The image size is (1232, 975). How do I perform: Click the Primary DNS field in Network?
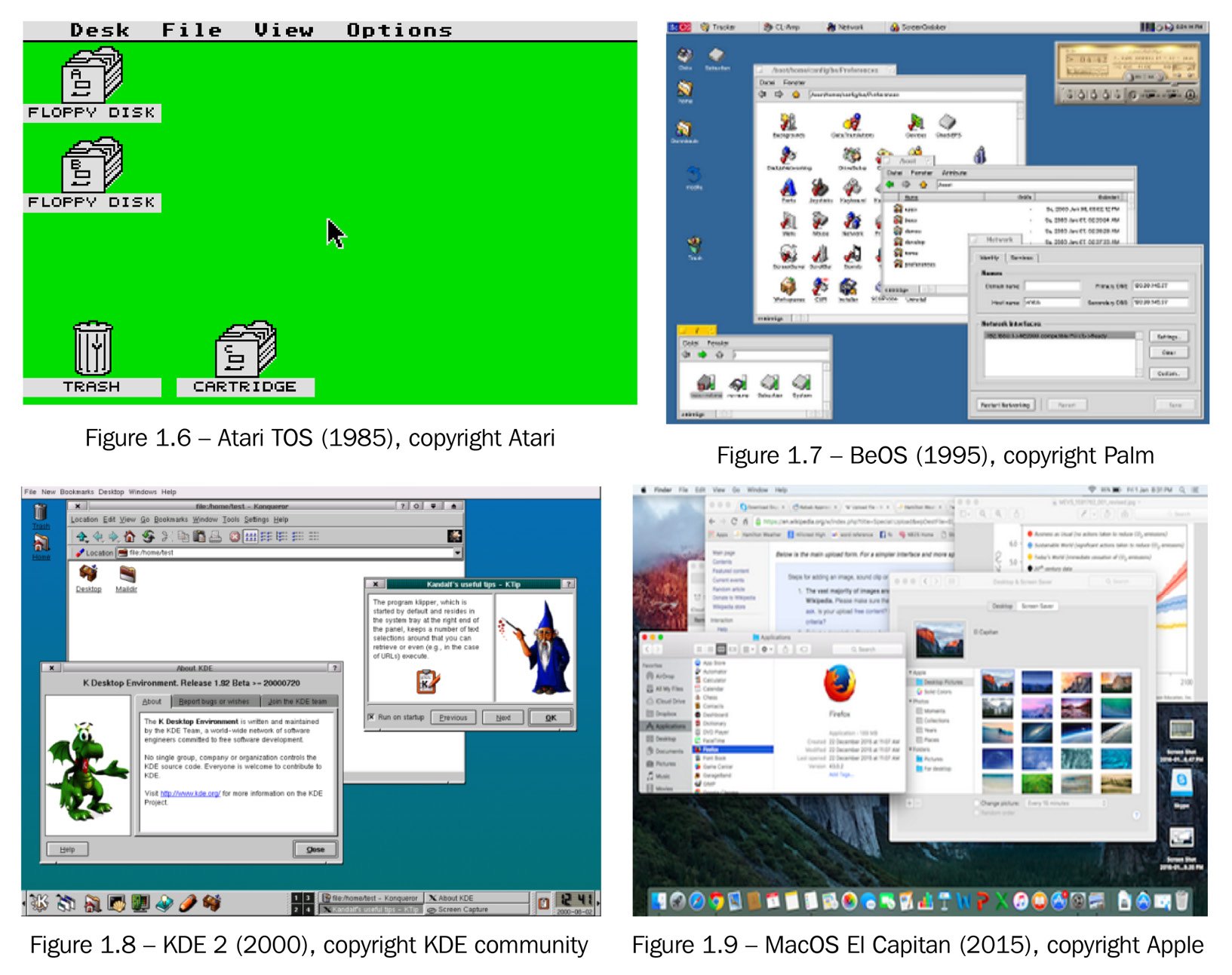click(x=1160, y=286)
